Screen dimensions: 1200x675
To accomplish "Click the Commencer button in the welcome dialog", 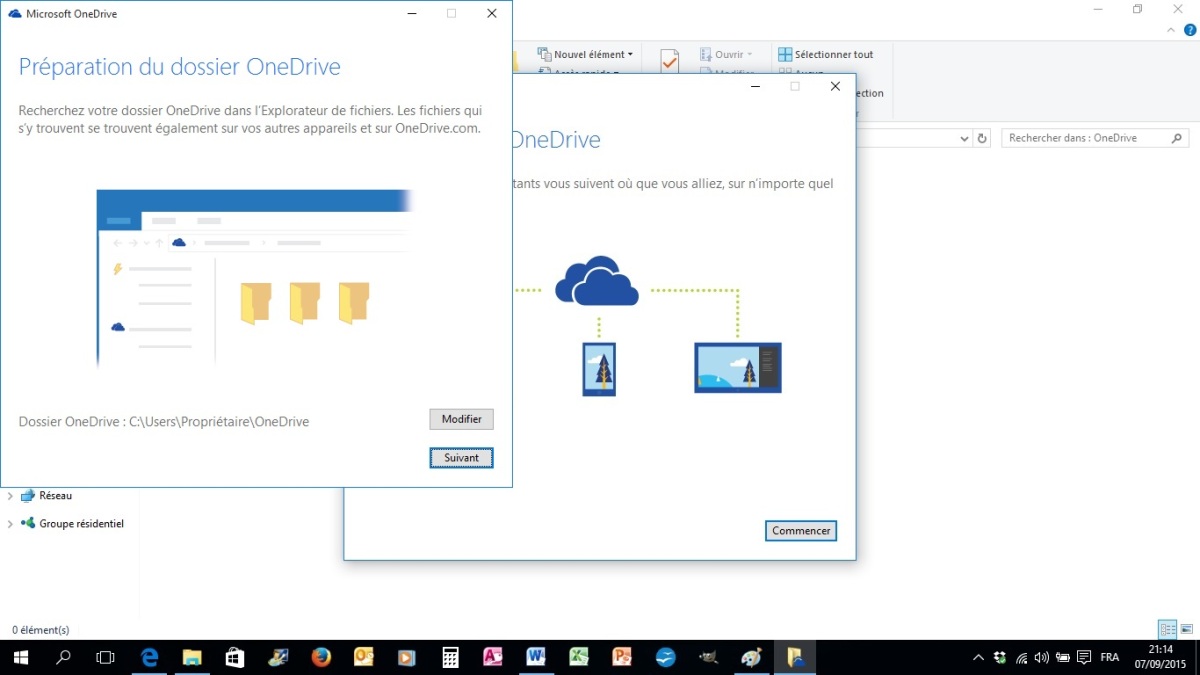I will [x=801, y=531].
